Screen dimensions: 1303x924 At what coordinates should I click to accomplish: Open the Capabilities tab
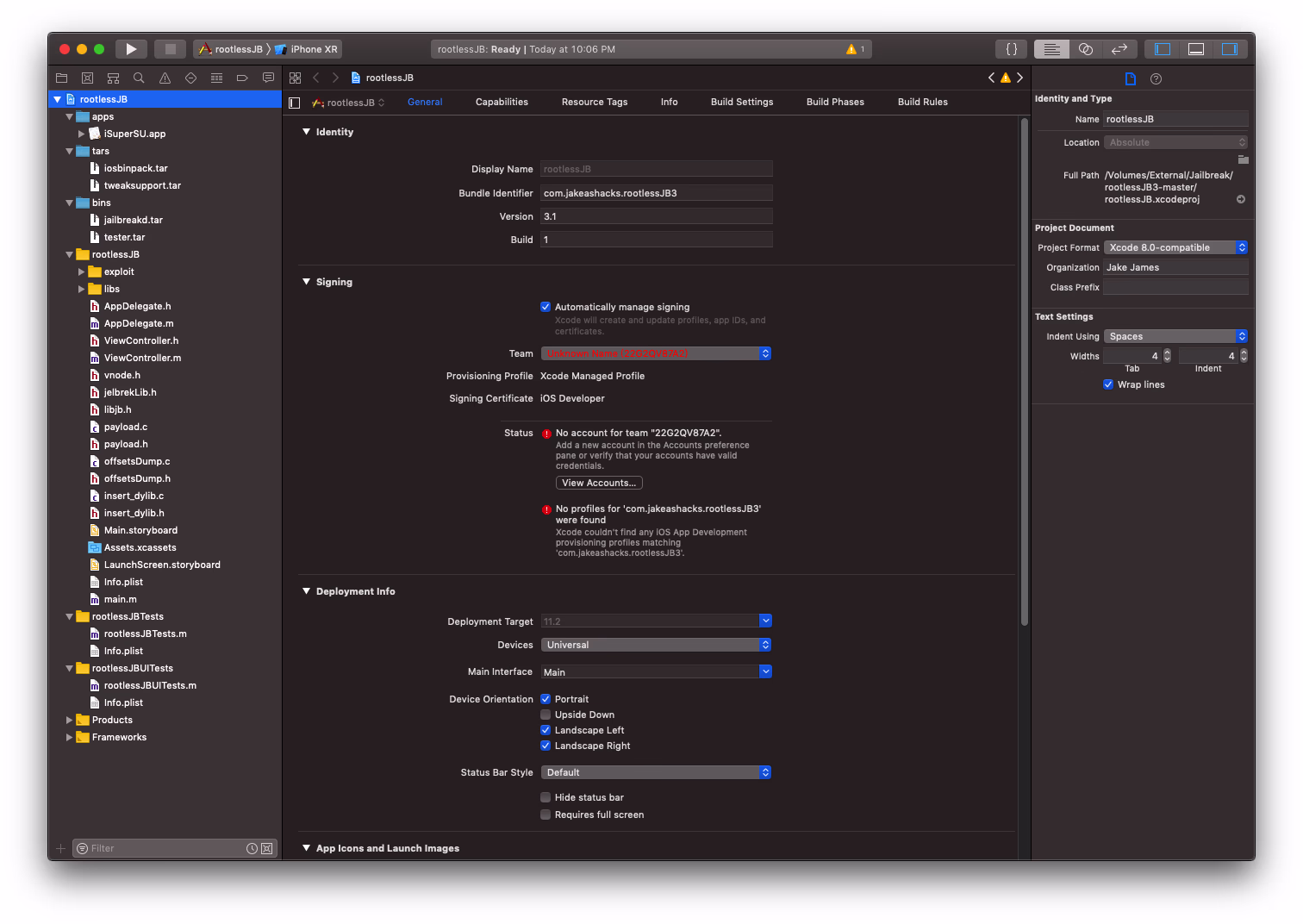tap(502, 102)
